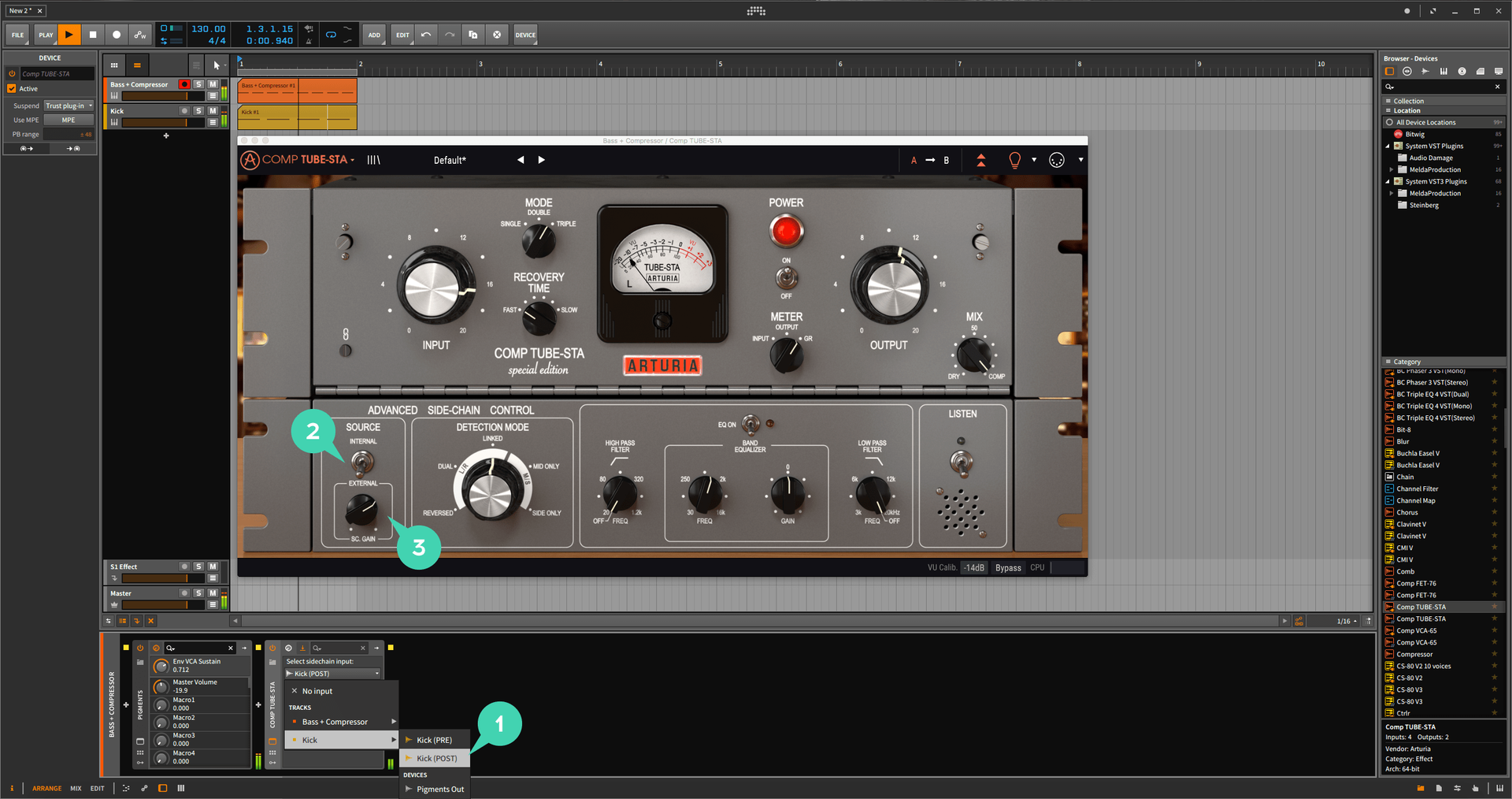Image resolution: width=1512 pixels, height=799 pixels.
Task: Arm record on Bass + Compressor track
Action: [184, 84]
